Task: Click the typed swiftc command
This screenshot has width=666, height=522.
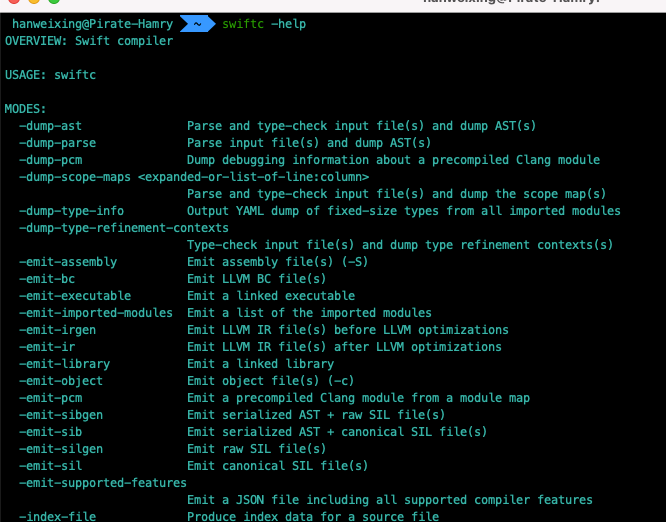Action: coord(243,23)
